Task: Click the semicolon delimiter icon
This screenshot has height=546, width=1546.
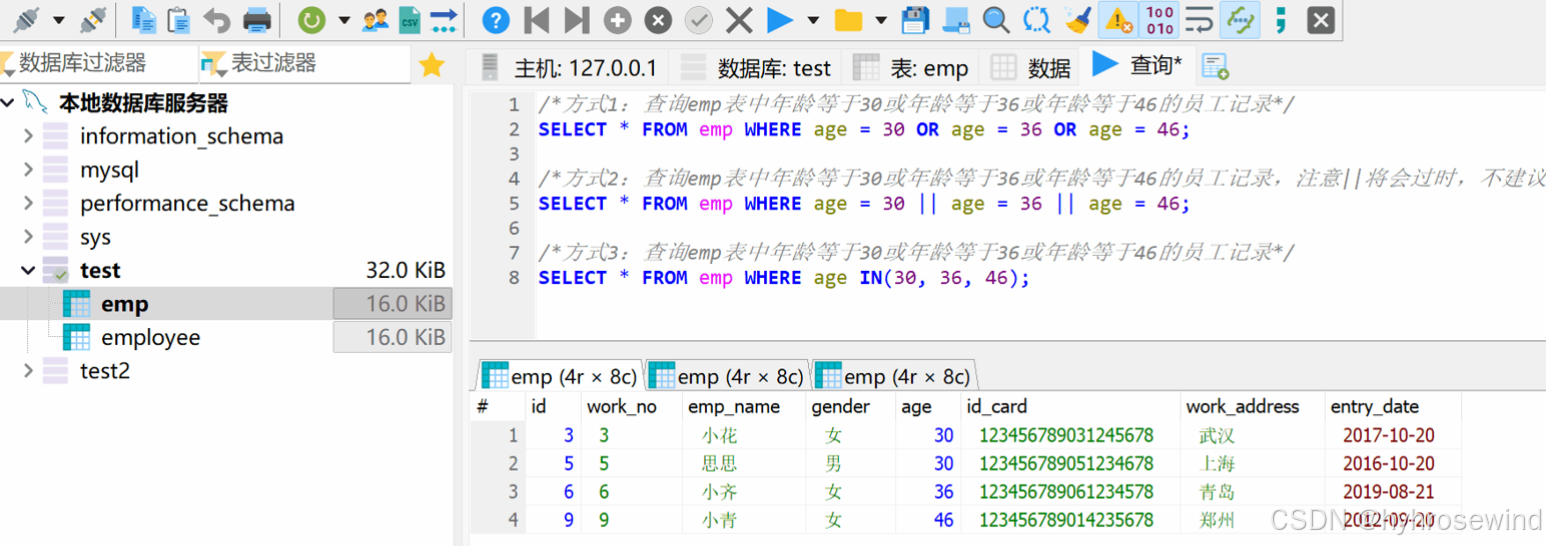Action: (1280, 19)
